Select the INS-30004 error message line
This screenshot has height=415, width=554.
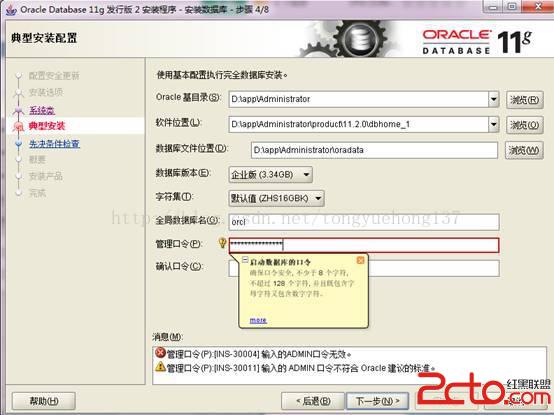tap(259, 354)
